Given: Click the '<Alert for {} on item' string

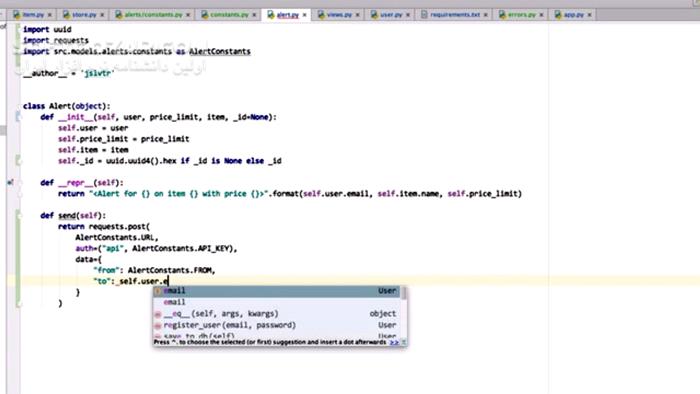Looking at the screenshot, I should [x=137, y=194].
